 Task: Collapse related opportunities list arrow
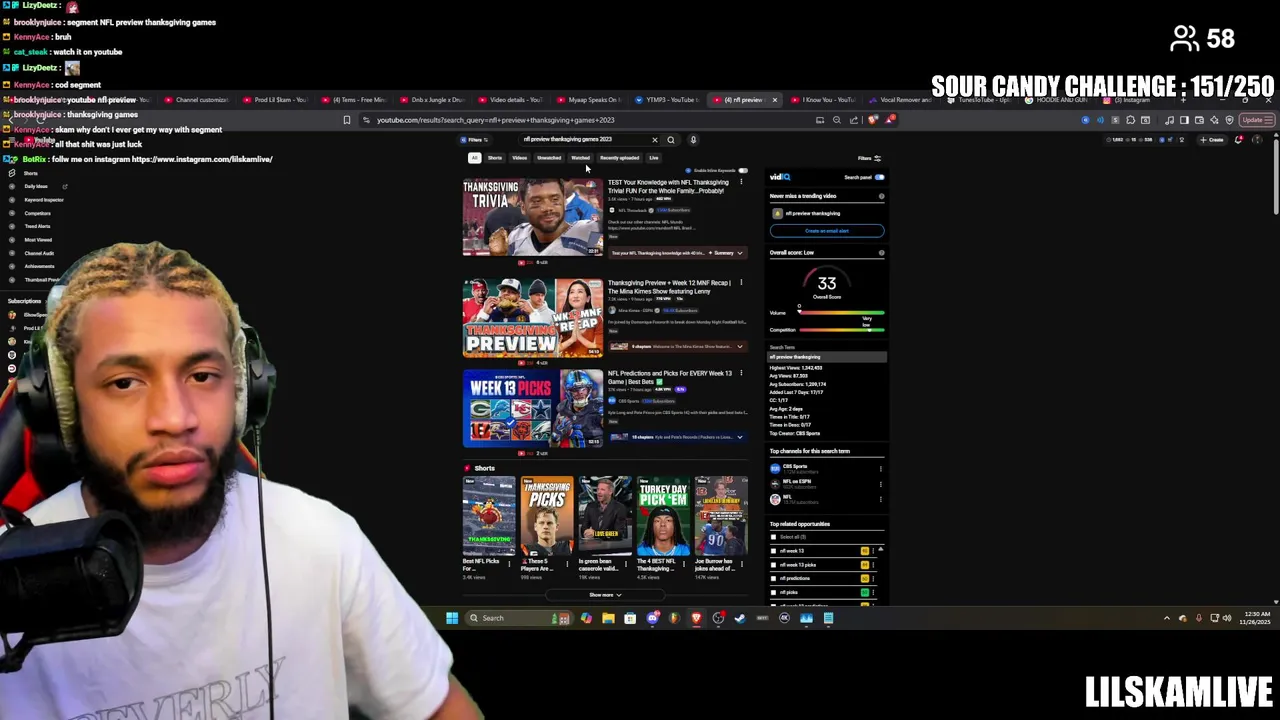tap(880, 550)
